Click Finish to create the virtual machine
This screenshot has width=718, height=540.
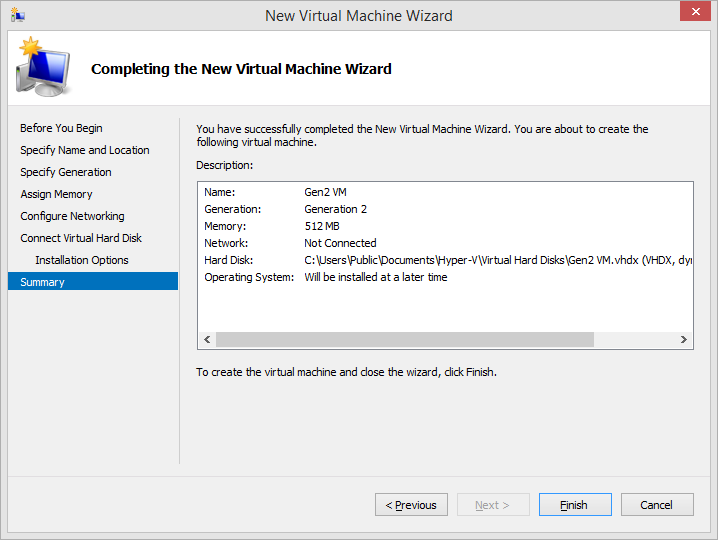[x=574, y=505]
